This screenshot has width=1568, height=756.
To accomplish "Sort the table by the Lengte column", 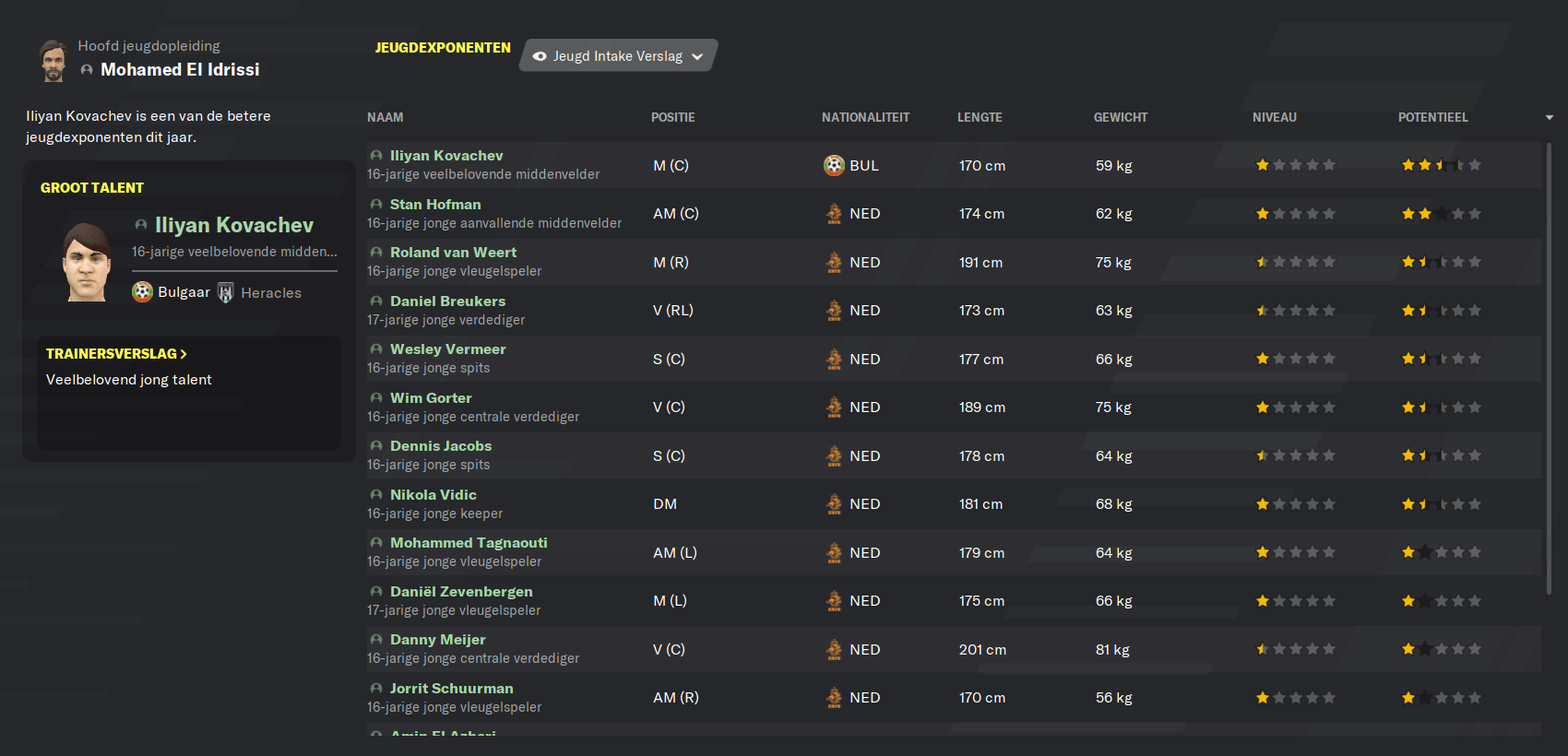I will click(x=980, y=118).
